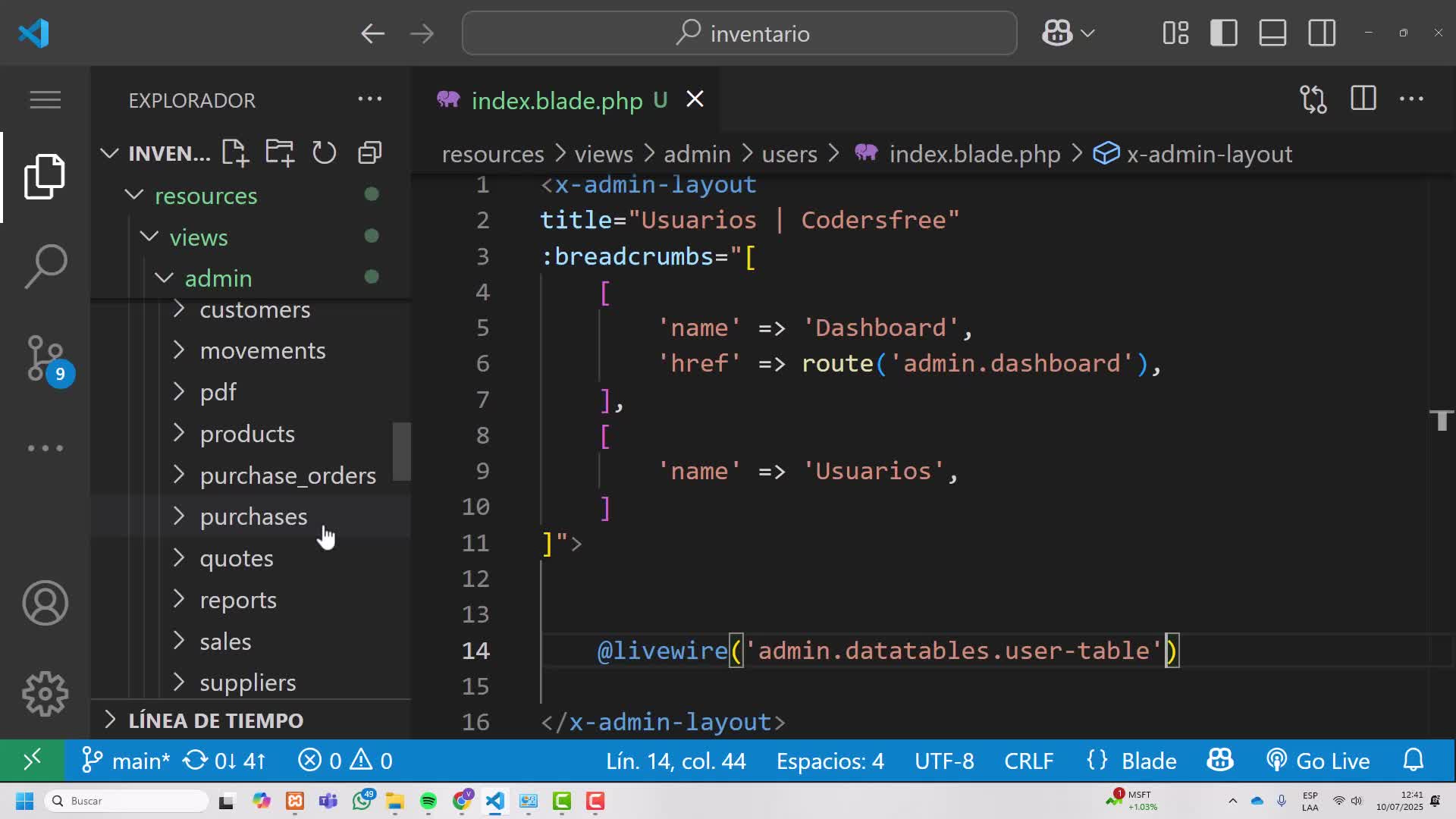Viewport: 1456px width, 819px height.
Task: Open the Copilot chat icon in title bar
Action: click(1057, 33)
